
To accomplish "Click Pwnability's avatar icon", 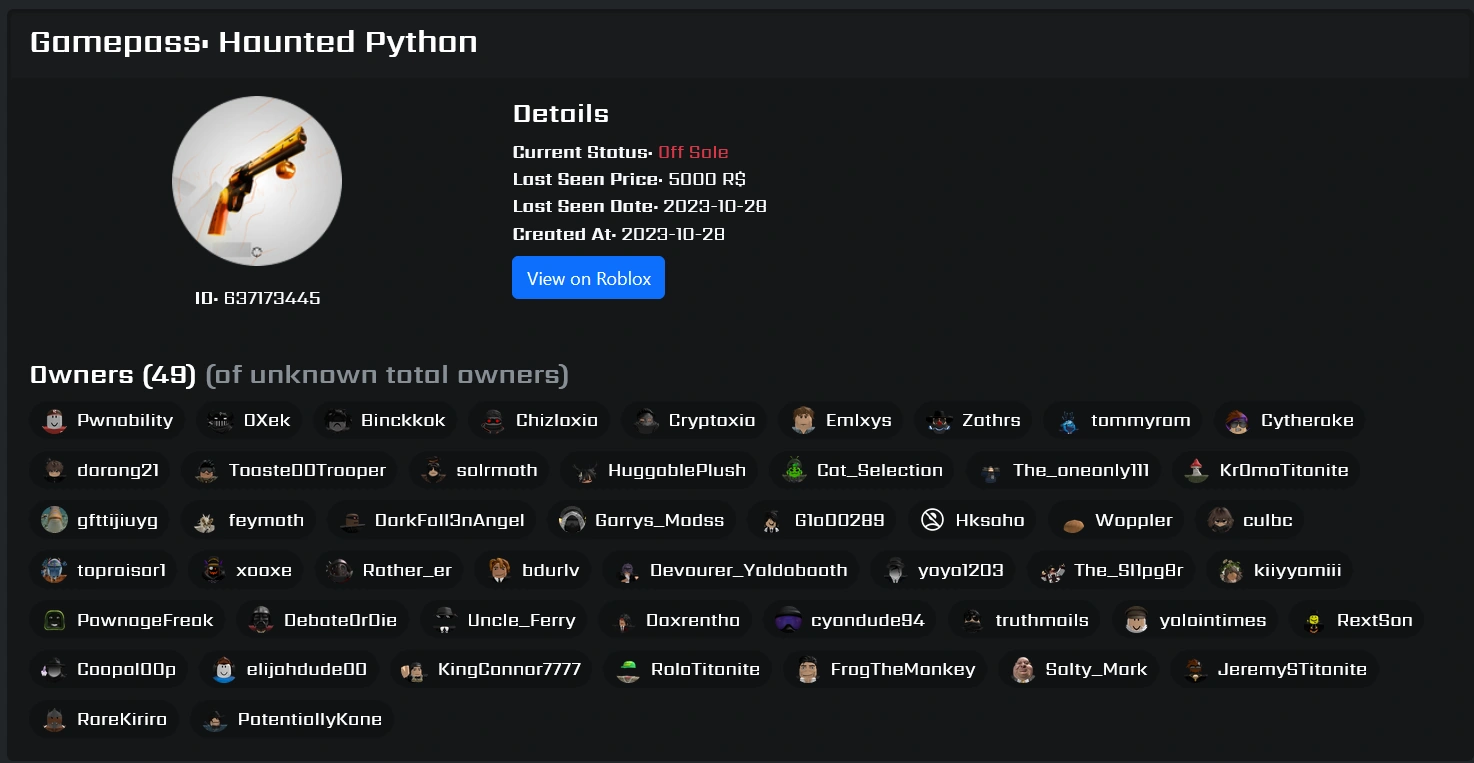I will click(x=54, y=421).
